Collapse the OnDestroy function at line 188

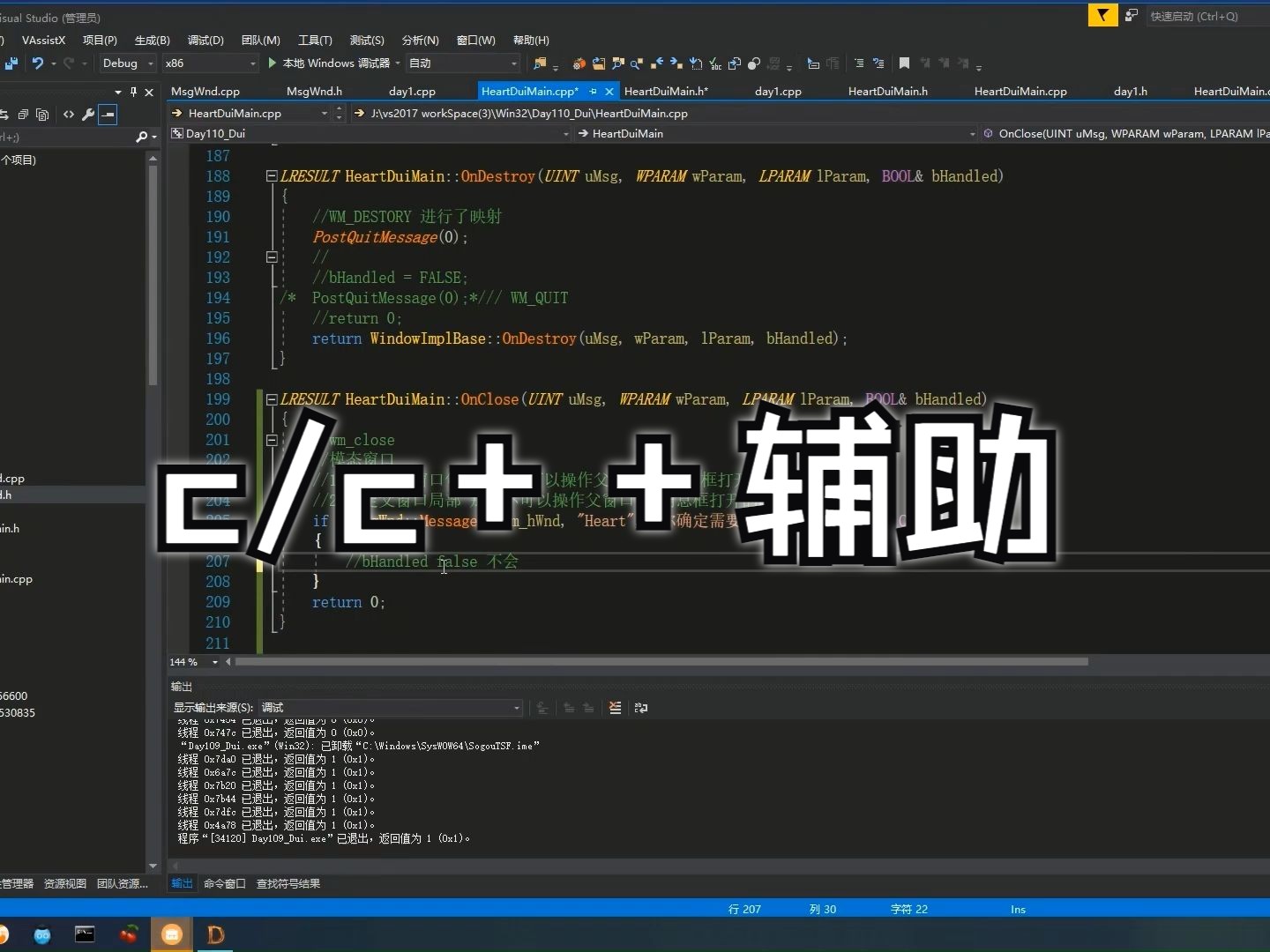pos(272,176)
